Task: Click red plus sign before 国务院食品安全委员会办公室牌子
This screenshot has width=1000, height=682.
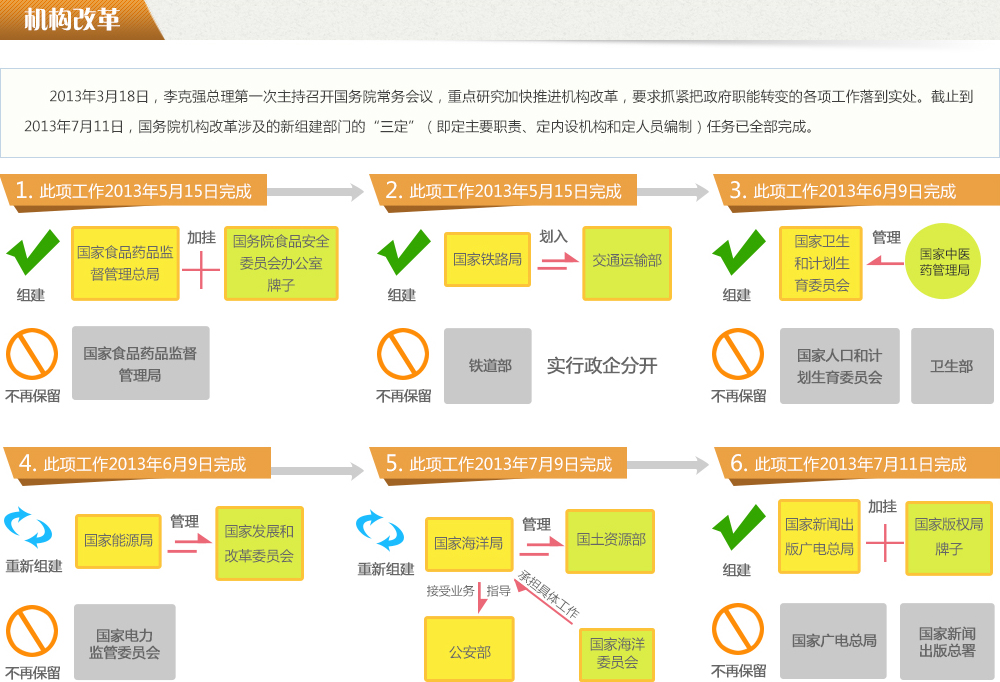Action: (x=201, y=270)
